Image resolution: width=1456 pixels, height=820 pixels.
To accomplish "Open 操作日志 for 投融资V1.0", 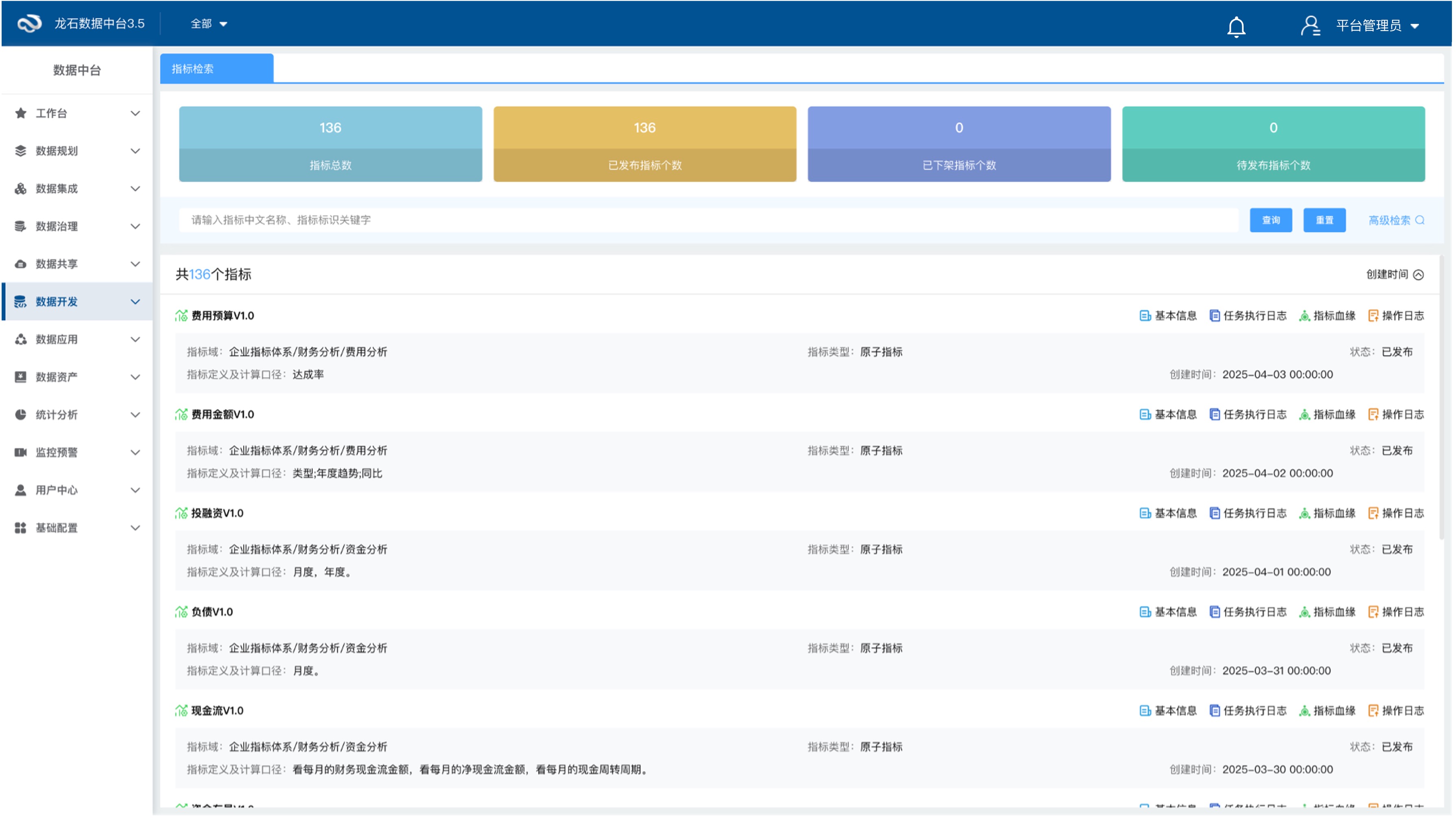I will [x=1395, y=514].
